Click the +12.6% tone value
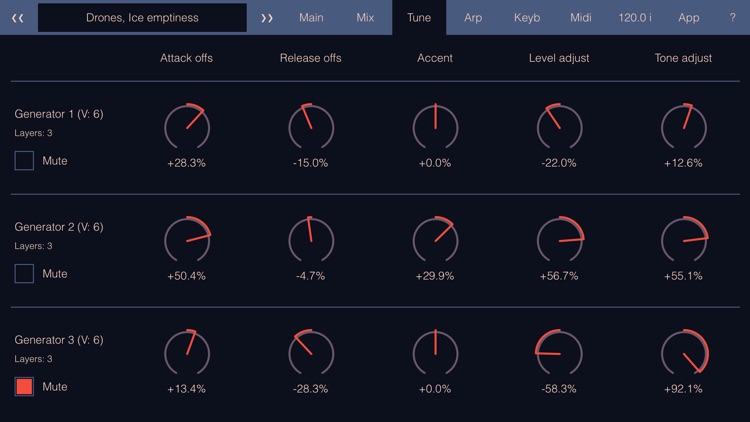750x422 pixels. pos(683,163)
